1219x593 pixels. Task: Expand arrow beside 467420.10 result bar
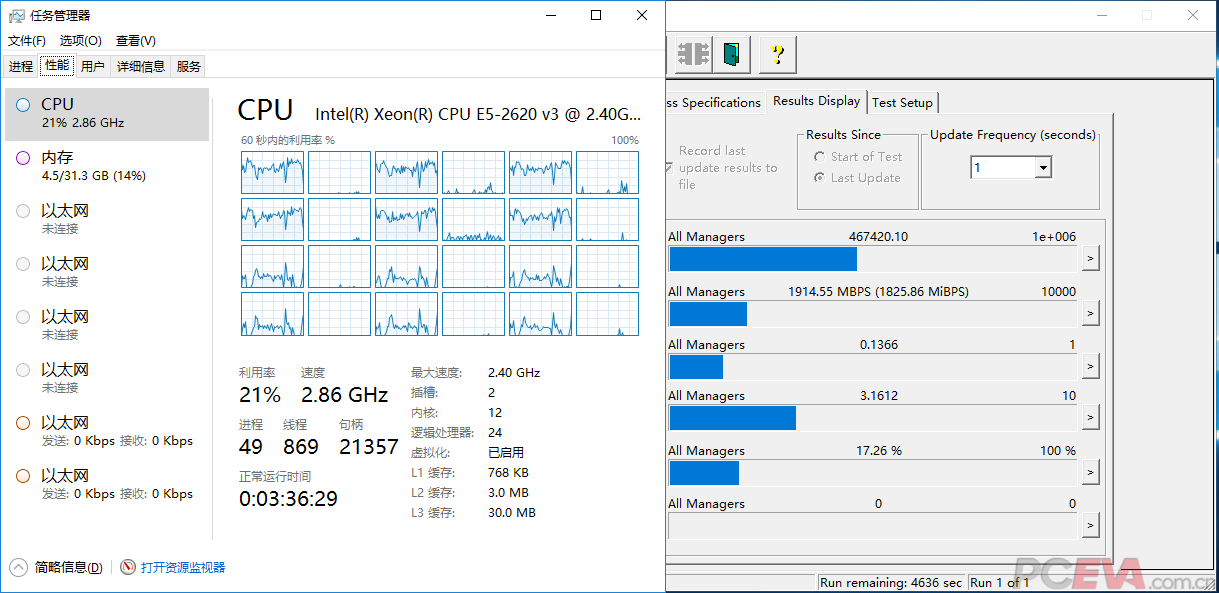(1090, 259)
